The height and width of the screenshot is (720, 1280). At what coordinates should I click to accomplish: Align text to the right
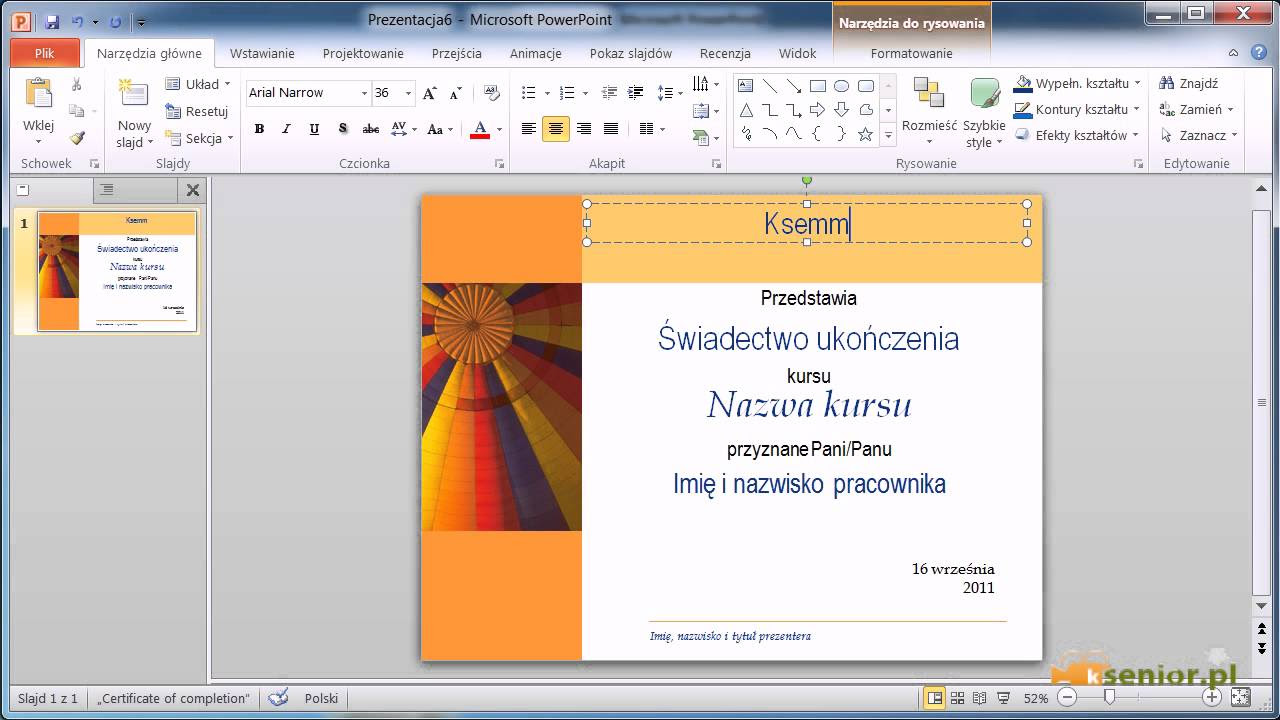584,129
